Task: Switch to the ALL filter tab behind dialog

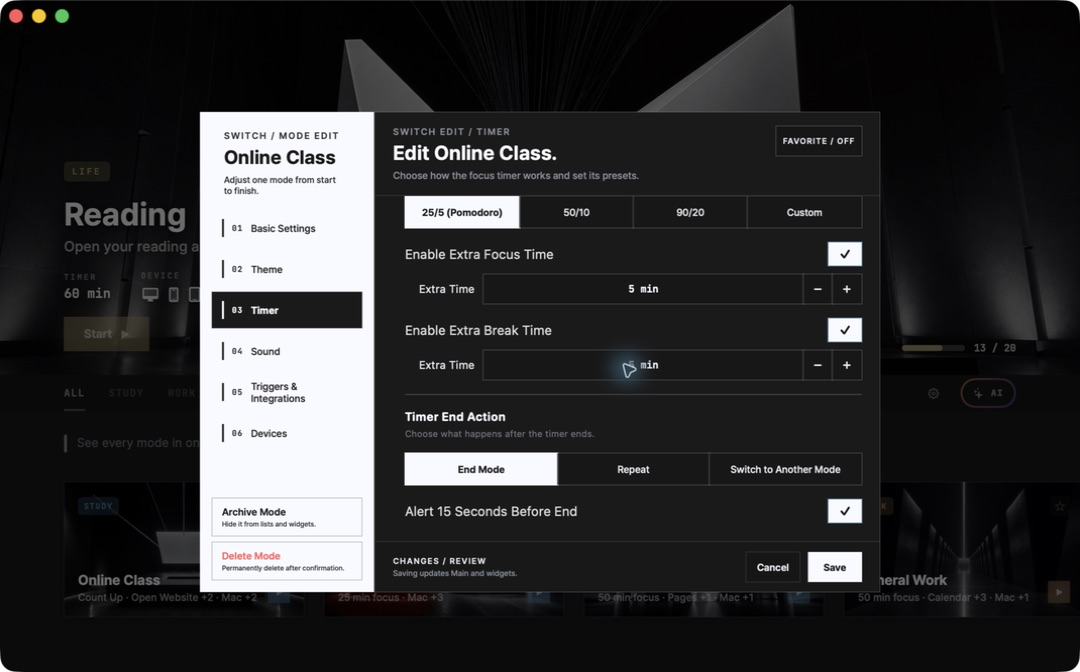Action: point(74,393)
